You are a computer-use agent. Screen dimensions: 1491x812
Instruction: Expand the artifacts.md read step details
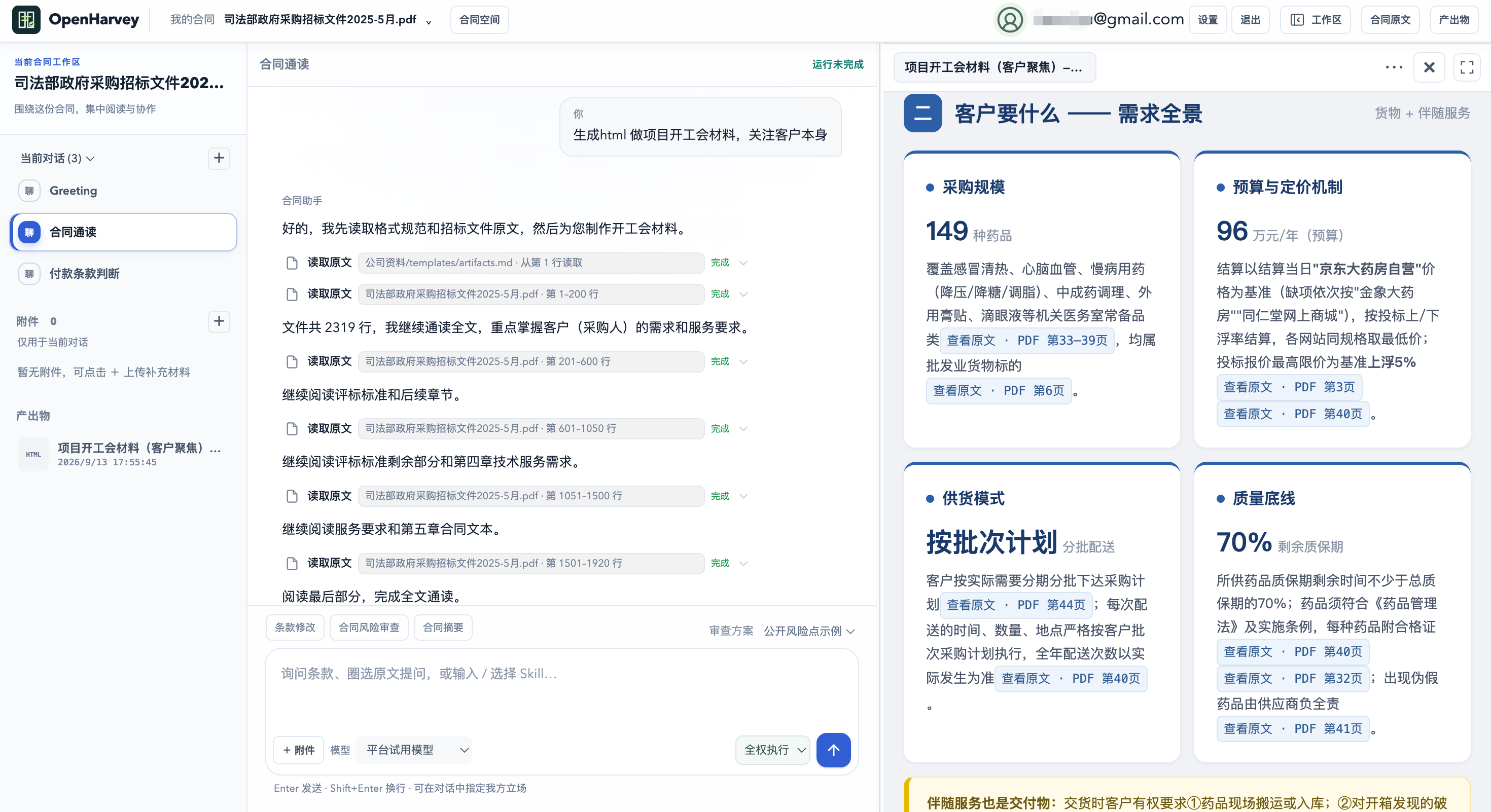[744, 263]
